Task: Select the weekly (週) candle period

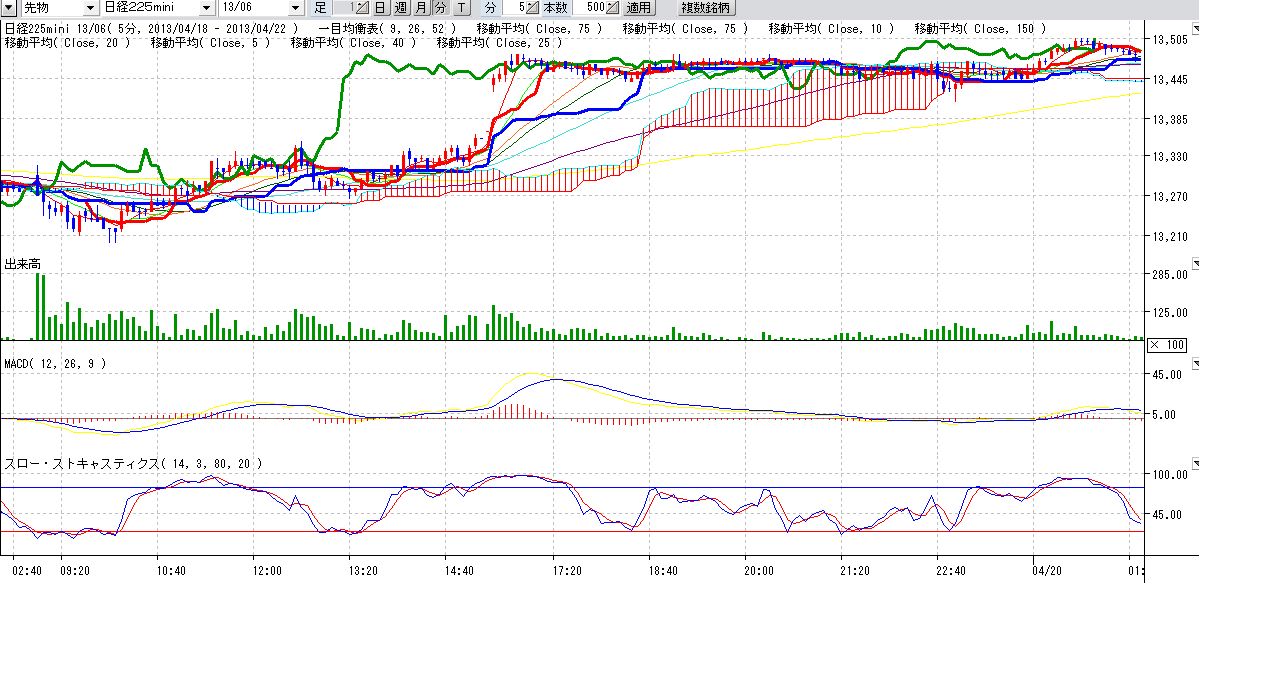Action: pos(400,7)
